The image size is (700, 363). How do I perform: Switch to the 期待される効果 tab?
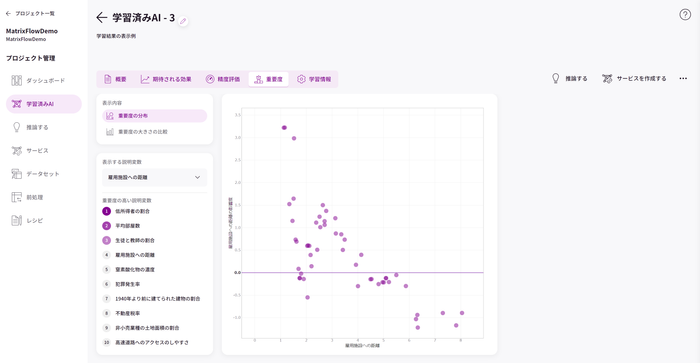tap(166, 79)
